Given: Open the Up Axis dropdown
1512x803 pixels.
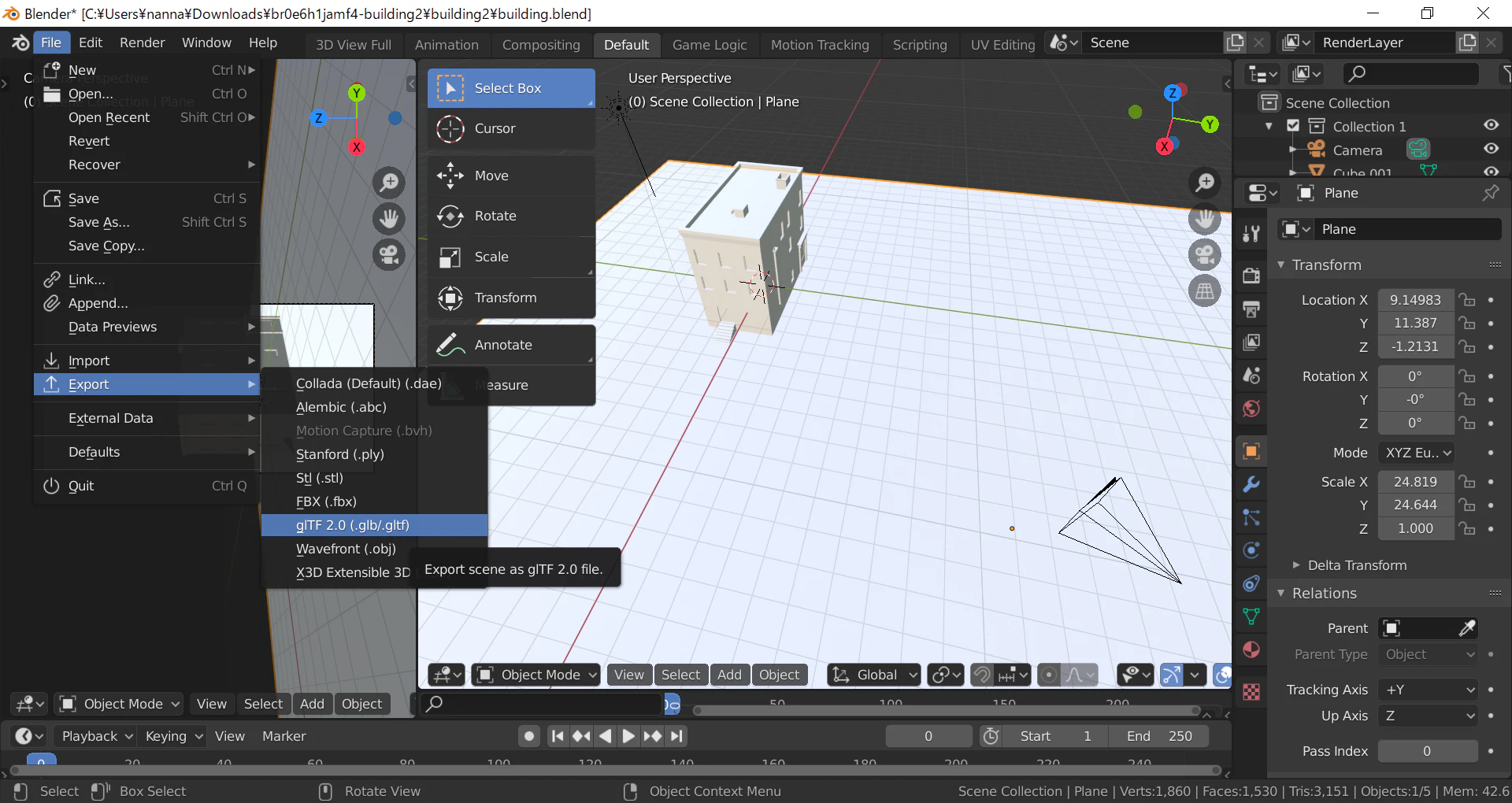Looking at the screenshot, I should point(1428,716).
